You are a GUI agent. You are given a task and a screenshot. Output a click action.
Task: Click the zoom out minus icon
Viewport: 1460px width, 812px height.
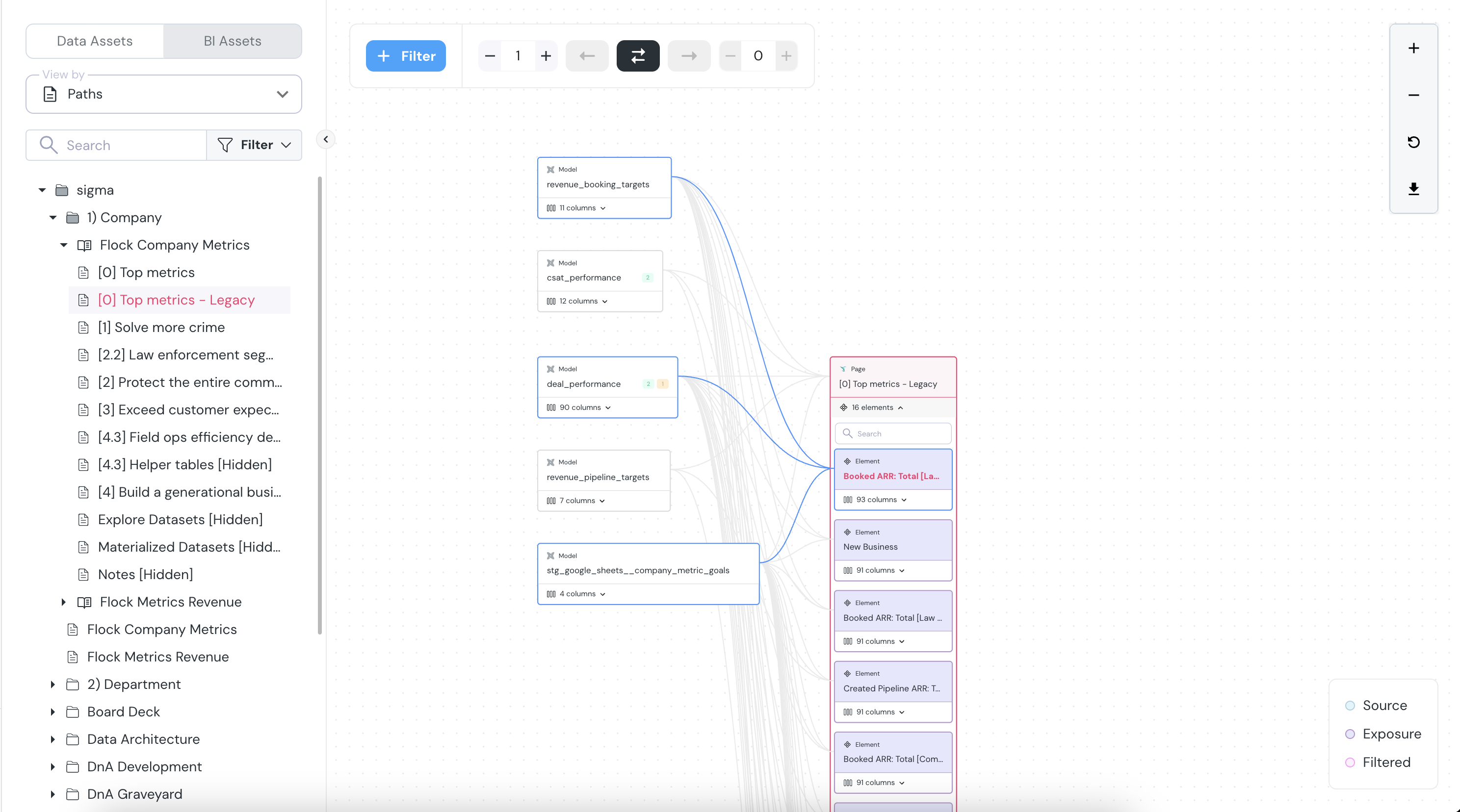coord(1413,95)
